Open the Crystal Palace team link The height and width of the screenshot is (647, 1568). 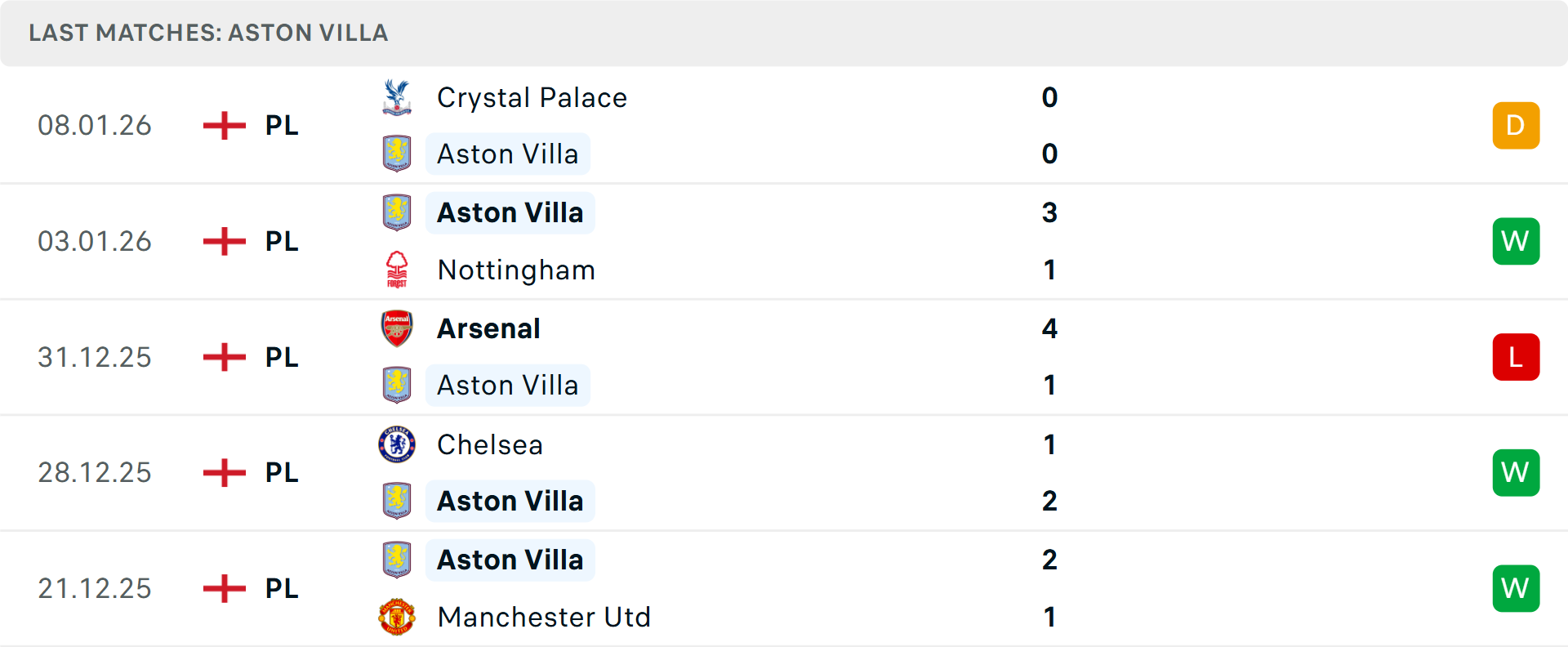[x=532, y=98]
